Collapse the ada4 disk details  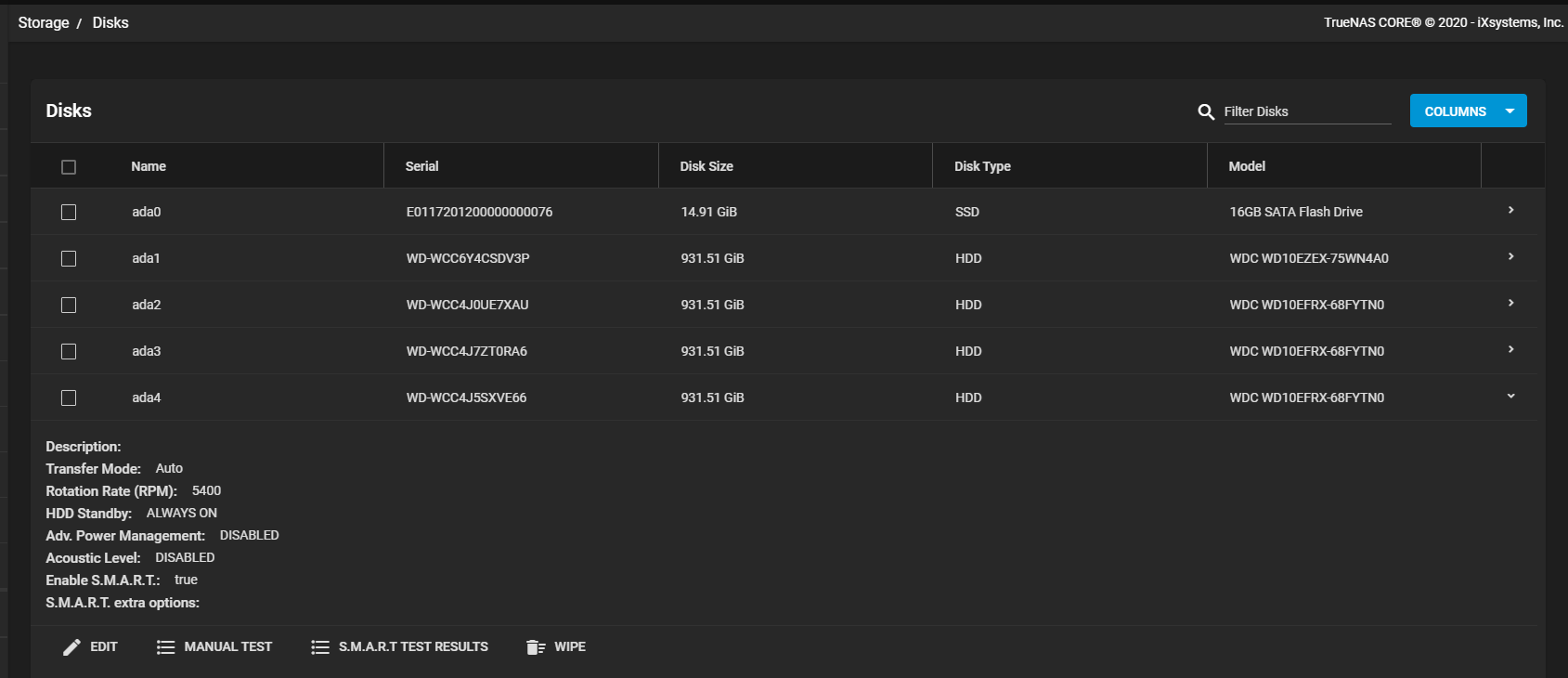(1510, 397)
